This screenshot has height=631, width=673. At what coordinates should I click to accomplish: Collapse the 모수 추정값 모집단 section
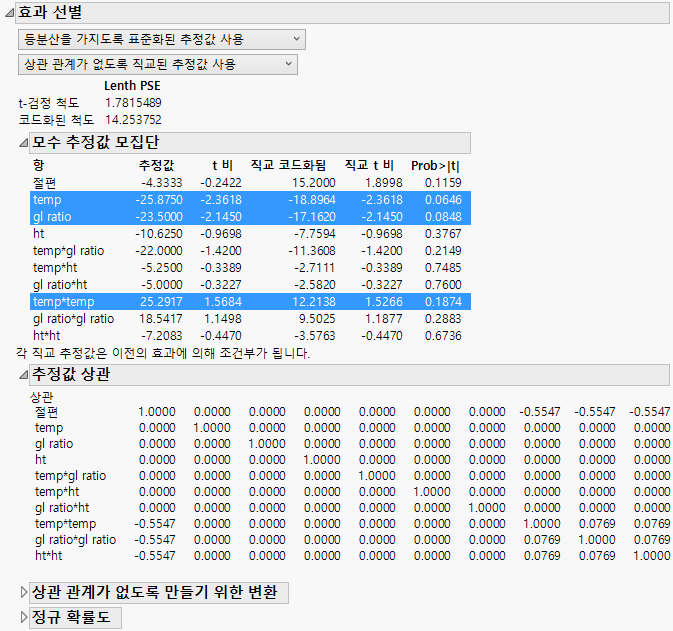coord(23,143)
